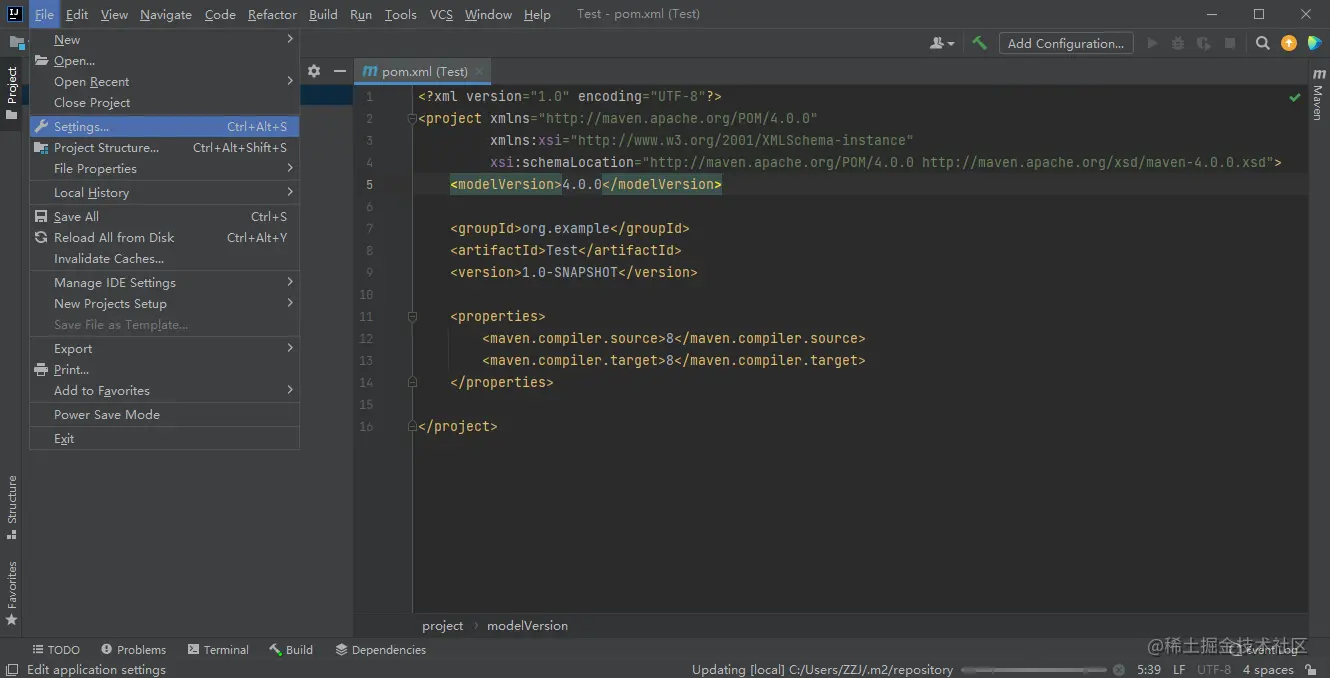Expand the Add to Favorites submenu
This screenshot has height=678, width=1330.
coord(165,391)
